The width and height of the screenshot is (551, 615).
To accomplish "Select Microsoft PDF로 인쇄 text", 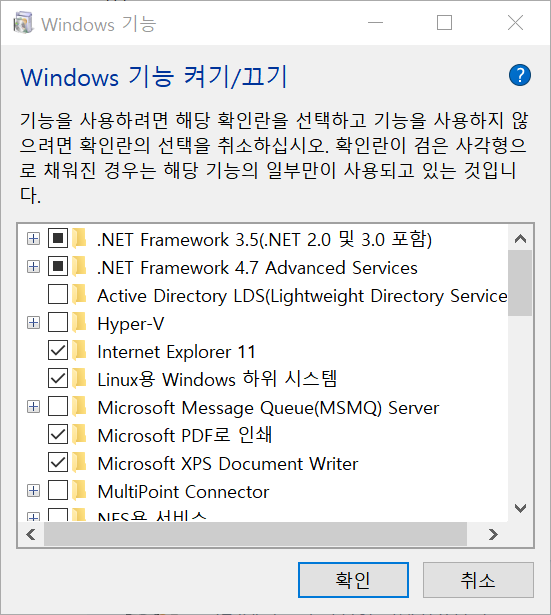I will pos(184,435).
